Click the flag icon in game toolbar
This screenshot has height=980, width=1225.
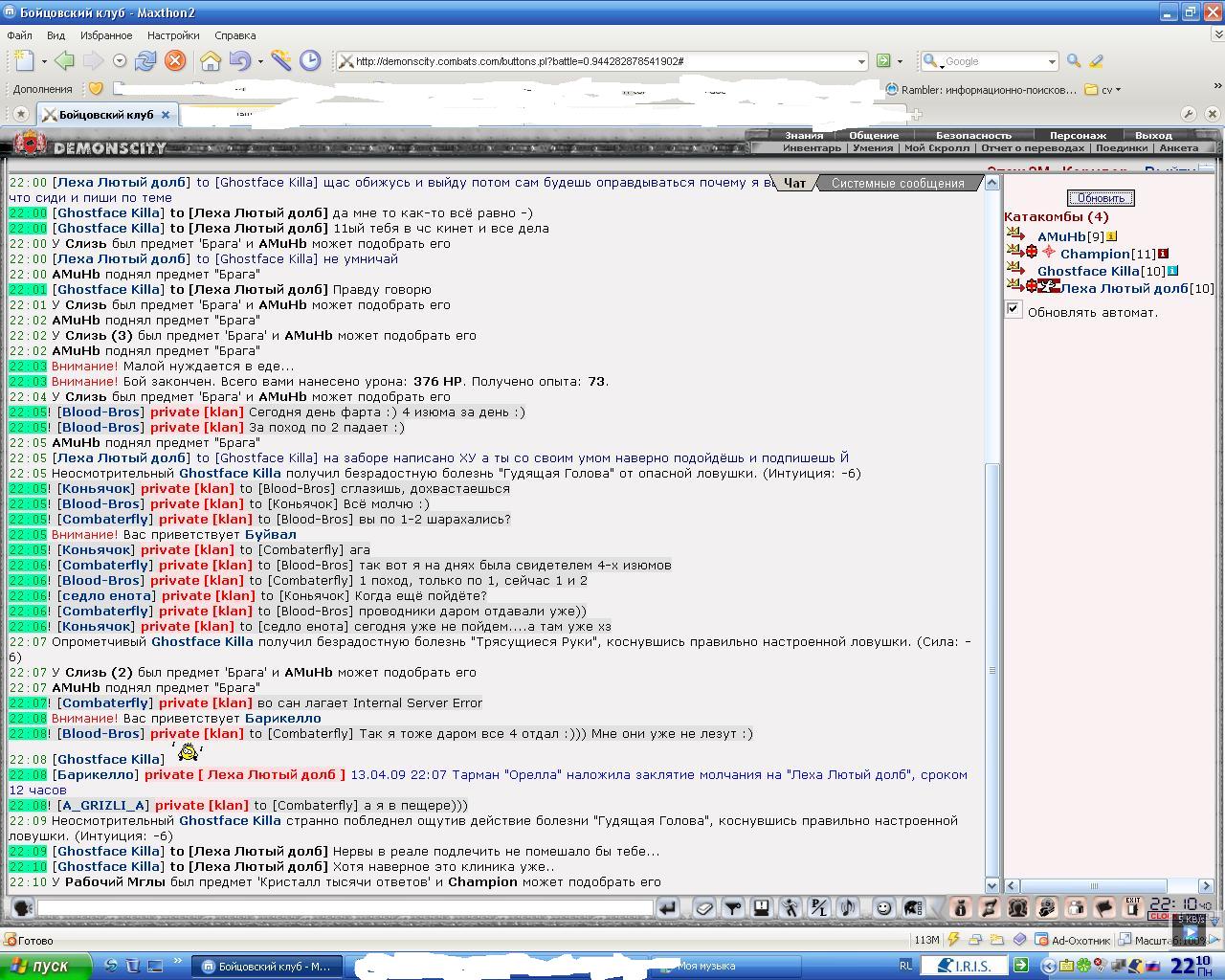pyautogui.click(x=1103, y=907)
